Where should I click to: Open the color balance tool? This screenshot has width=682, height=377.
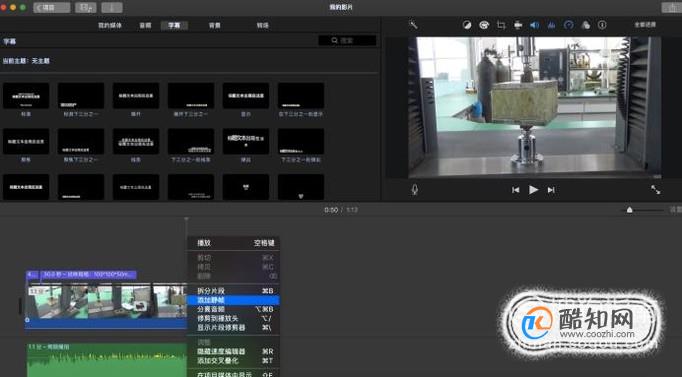467,25
